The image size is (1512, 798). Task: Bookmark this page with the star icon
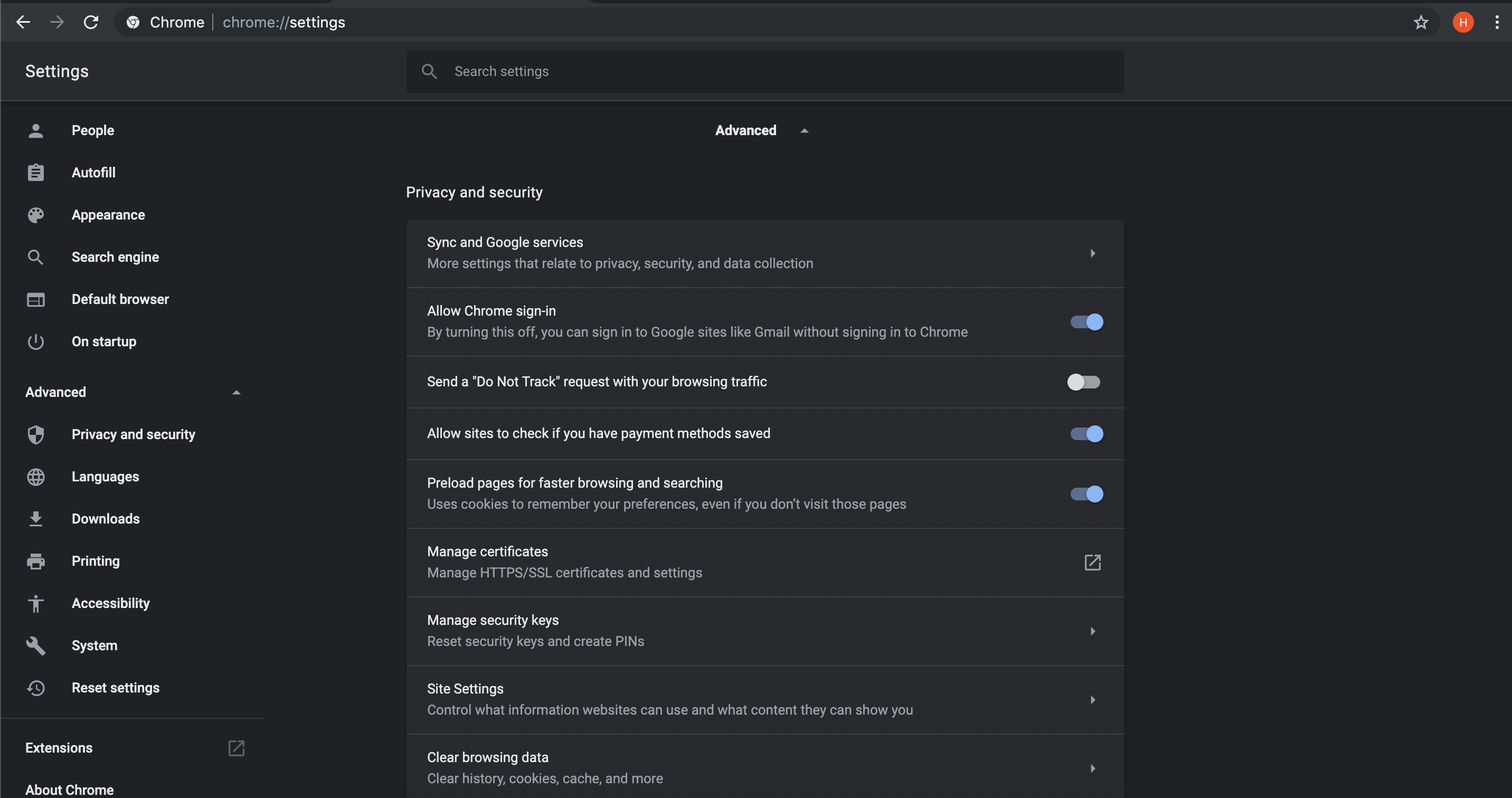1421,22
